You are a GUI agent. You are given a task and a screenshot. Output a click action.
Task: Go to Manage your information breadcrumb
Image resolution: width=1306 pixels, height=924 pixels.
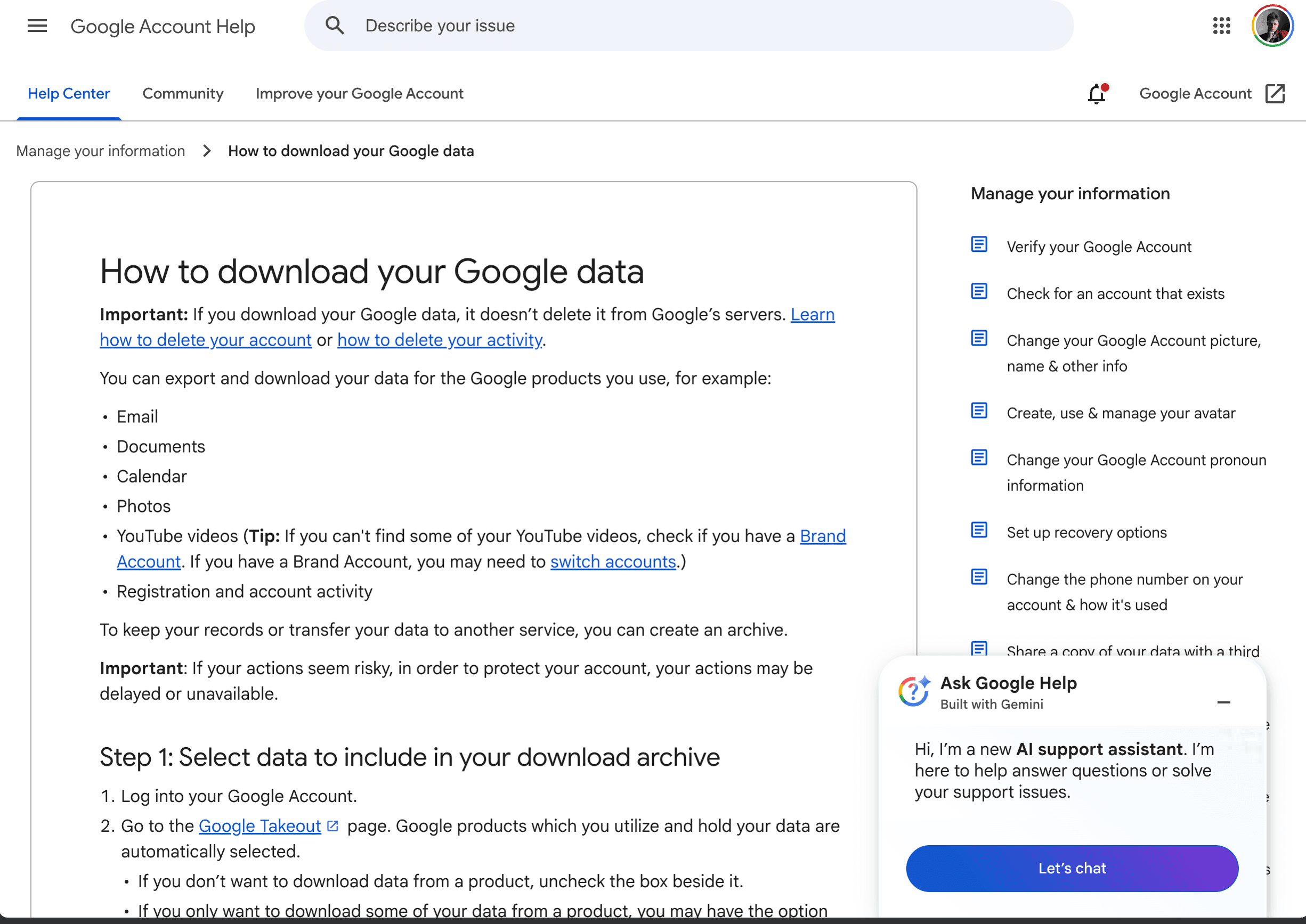[101, 151]
